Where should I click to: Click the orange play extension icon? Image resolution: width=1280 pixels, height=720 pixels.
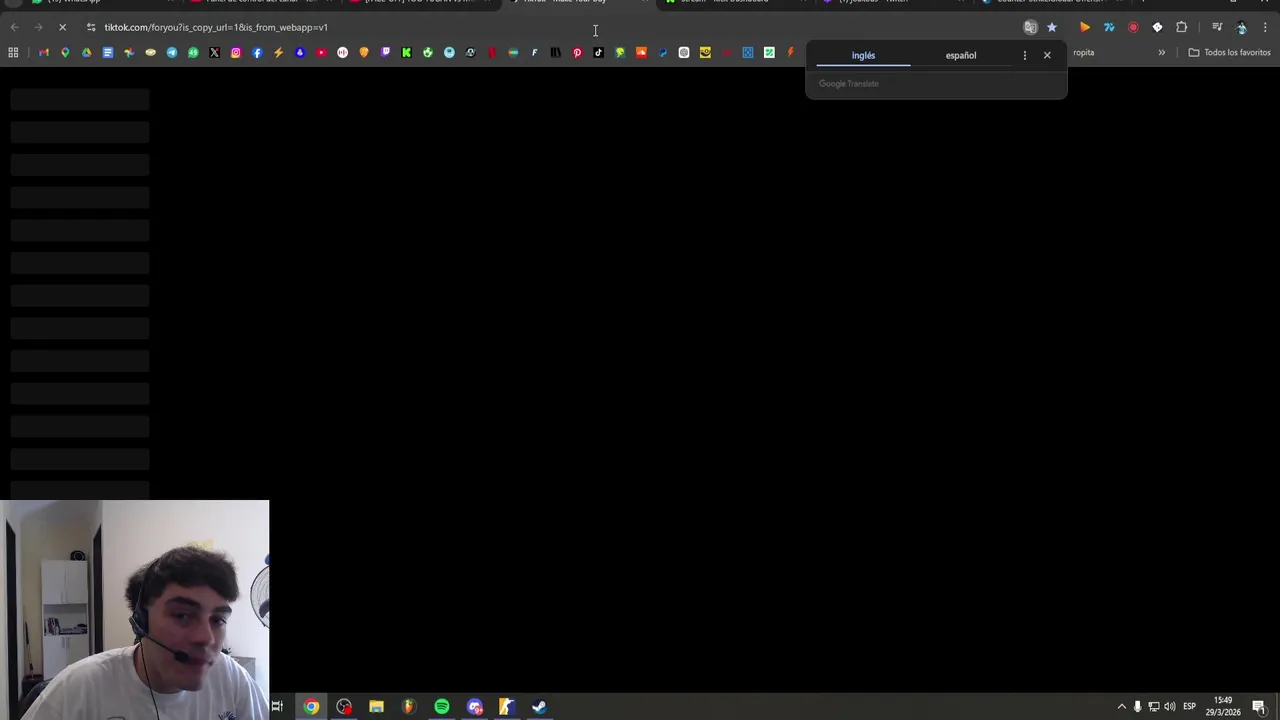click(1085, 27)
